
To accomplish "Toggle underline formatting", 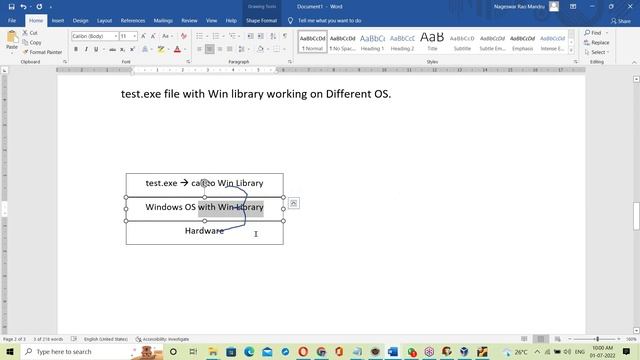I will [96, 49].
